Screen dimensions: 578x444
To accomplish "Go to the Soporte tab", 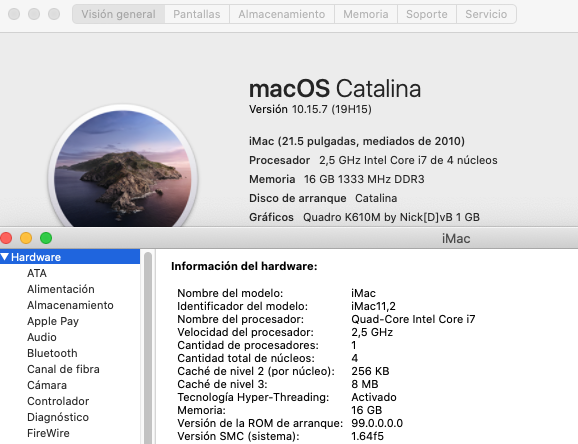I will pyautogui.click(x=427, y=14).
